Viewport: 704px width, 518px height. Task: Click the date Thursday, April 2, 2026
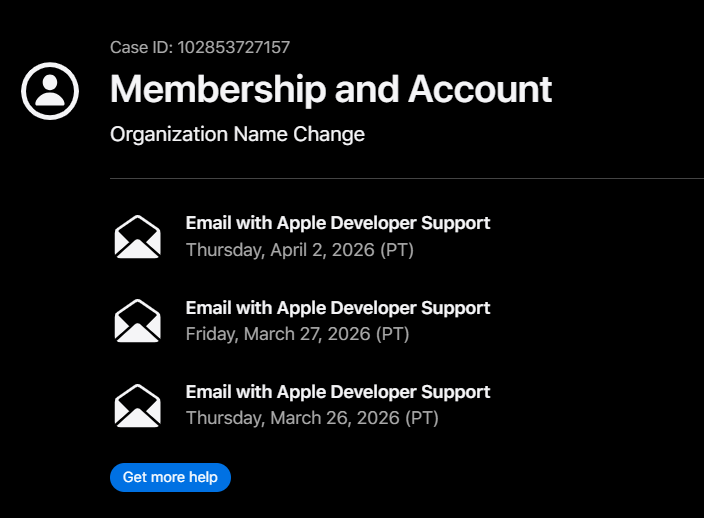tap(279, 249)
